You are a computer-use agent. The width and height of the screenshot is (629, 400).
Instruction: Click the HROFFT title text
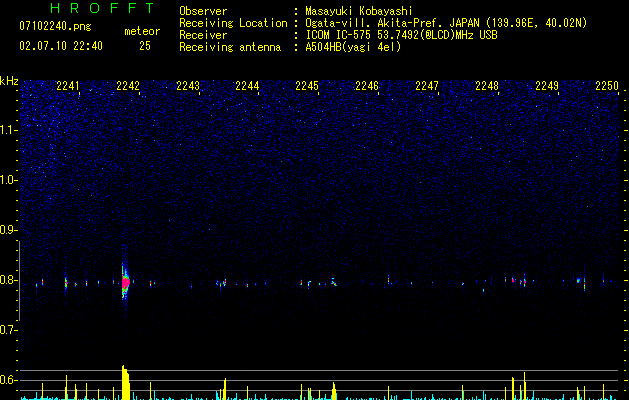pyautogui.click(x=103, y=8)
